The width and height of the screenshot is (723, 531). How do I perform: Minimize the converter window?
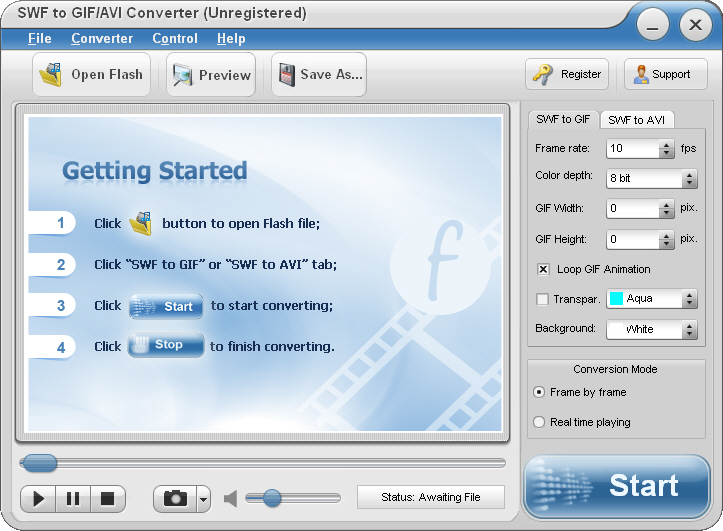[x=652, y=25]
